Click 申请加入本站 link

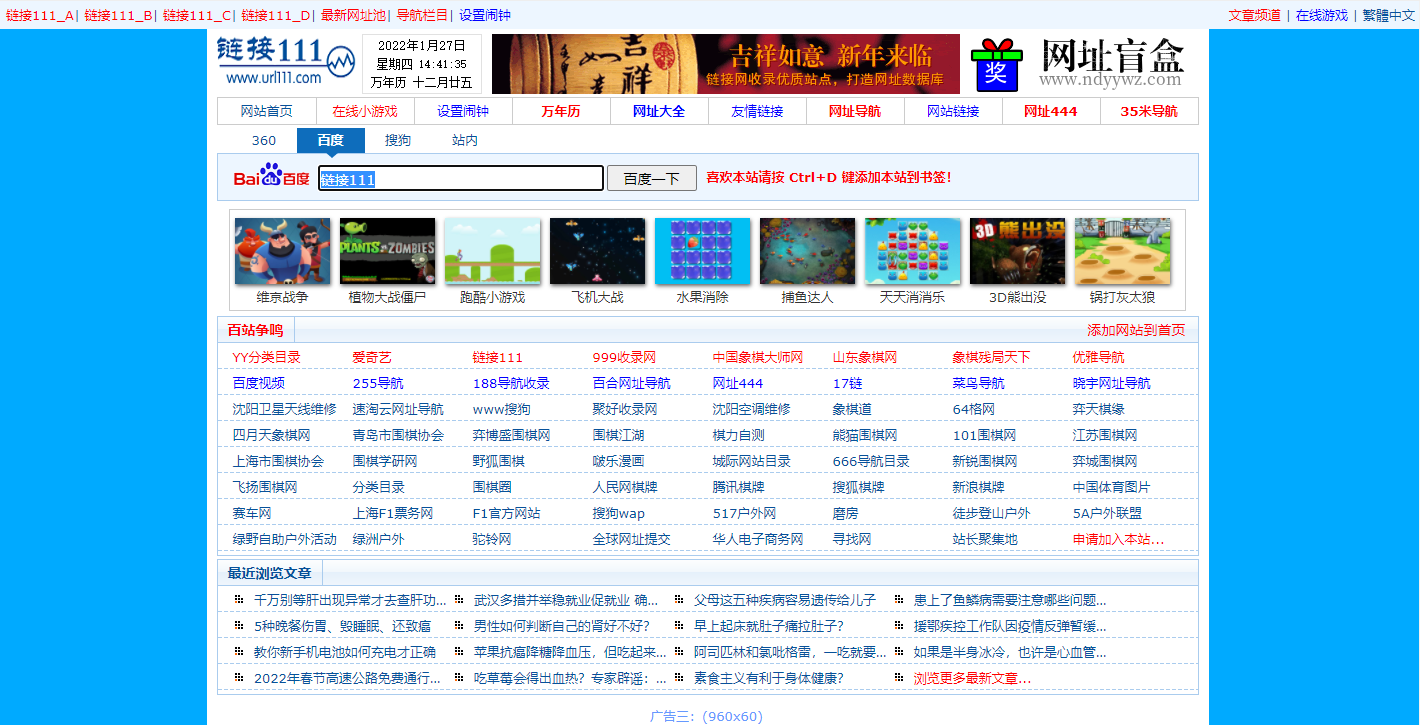pos(1119,539)
